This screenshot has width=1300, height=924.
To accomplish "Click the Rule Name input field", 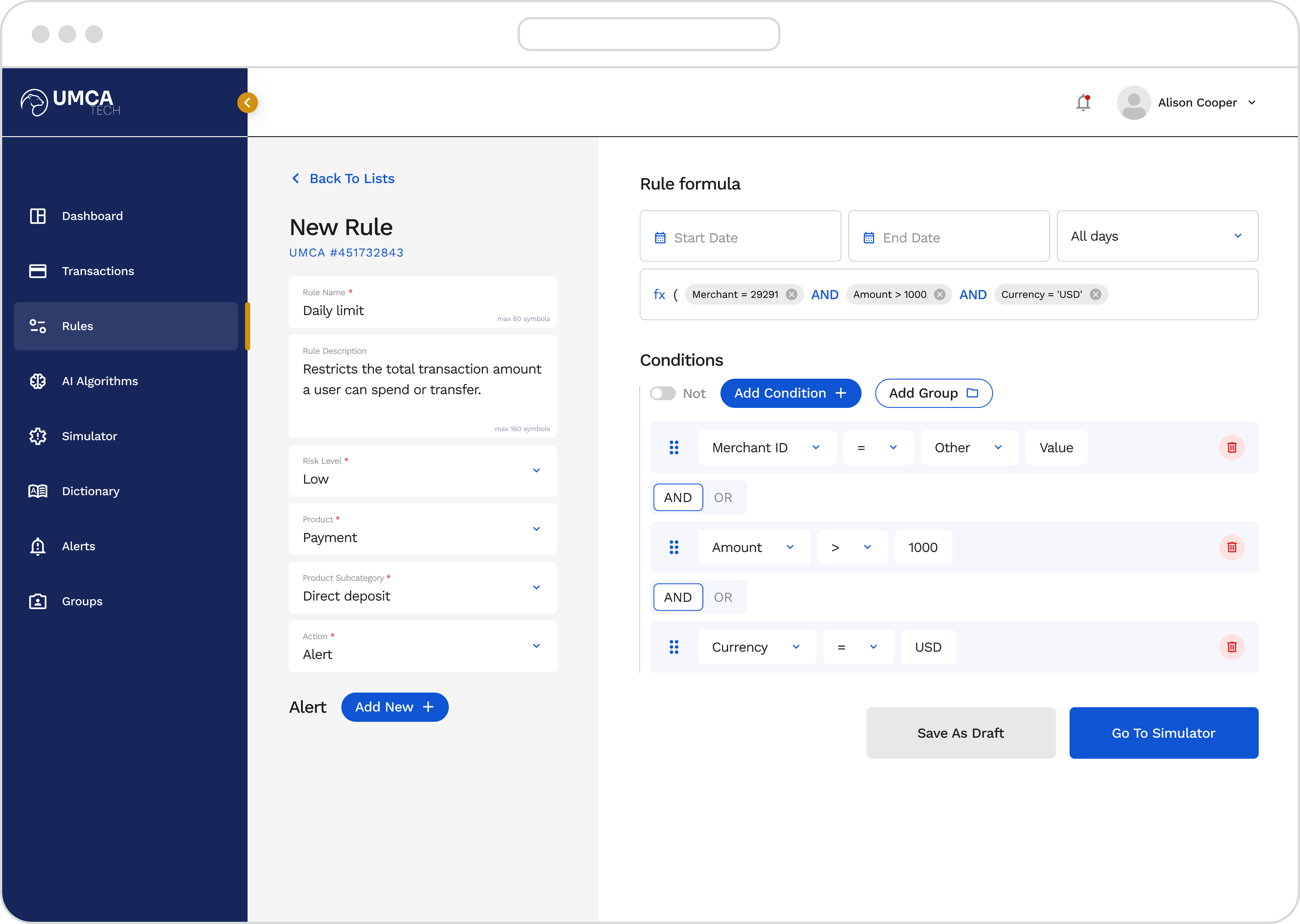I will tap(398, 311).
